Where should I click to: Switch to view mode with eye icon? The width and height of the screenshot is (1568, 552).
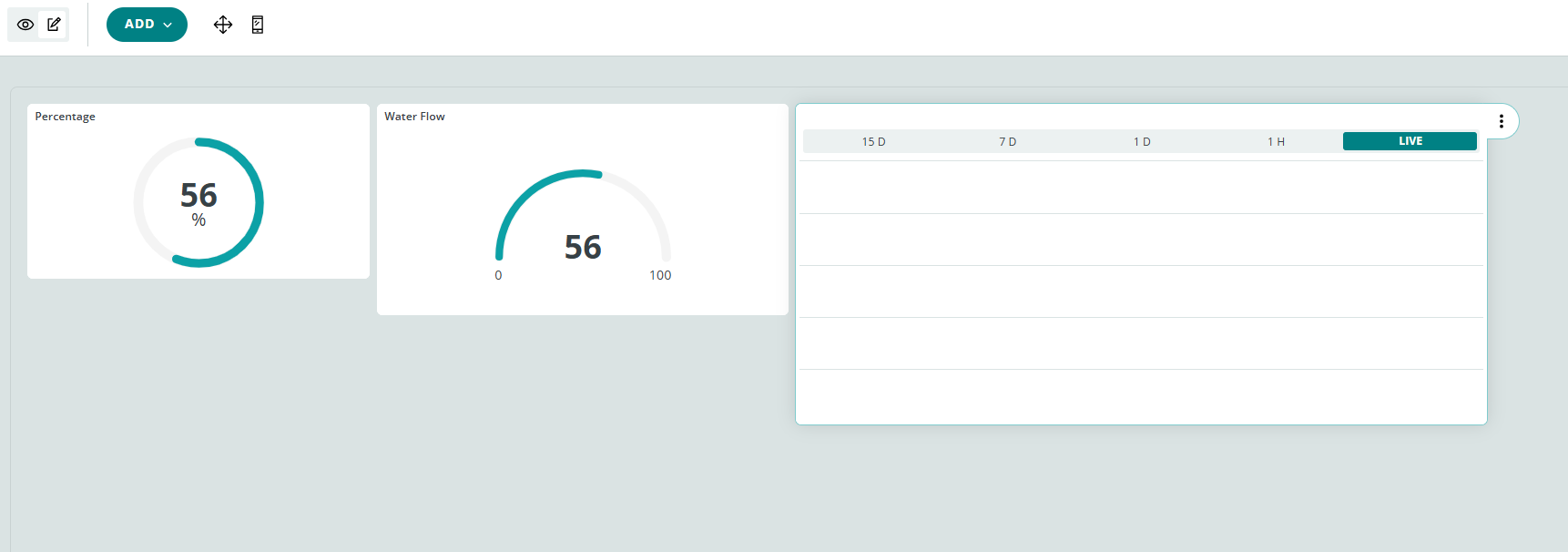pyautogui.click(x=25, y=25)
